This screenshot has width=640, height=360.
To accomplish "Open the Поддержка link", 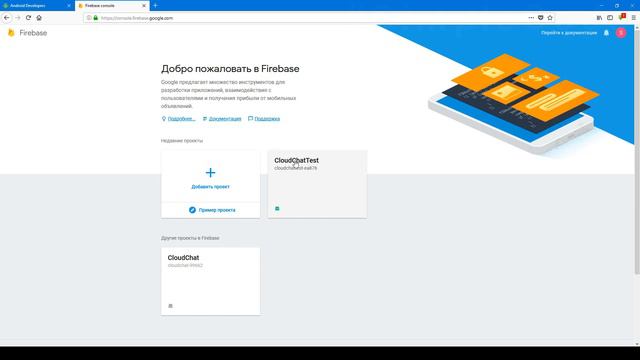I will click(267, 119).
